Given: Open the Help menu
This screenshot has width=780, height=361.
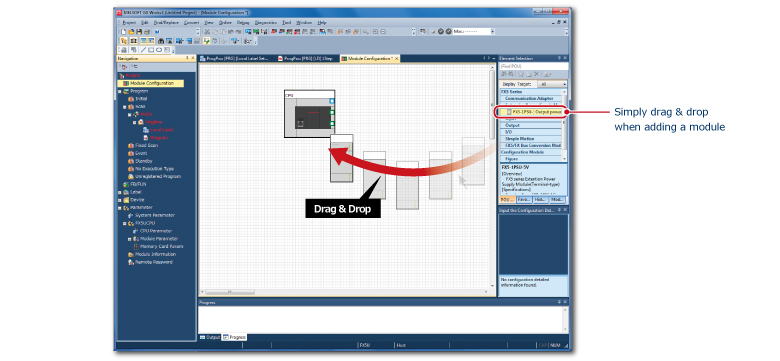Looking at the screenshot, I should click(x=322, y=23).
